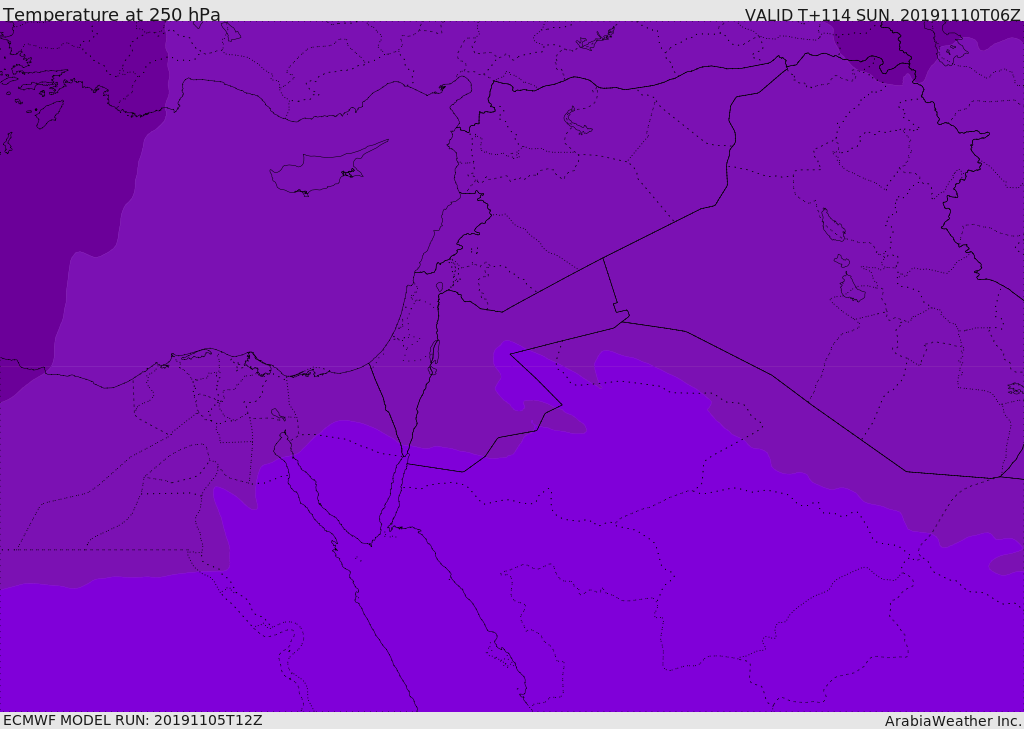Click Lake Tharthar in central Iraq
The image size is (1024, 729).
832,225
